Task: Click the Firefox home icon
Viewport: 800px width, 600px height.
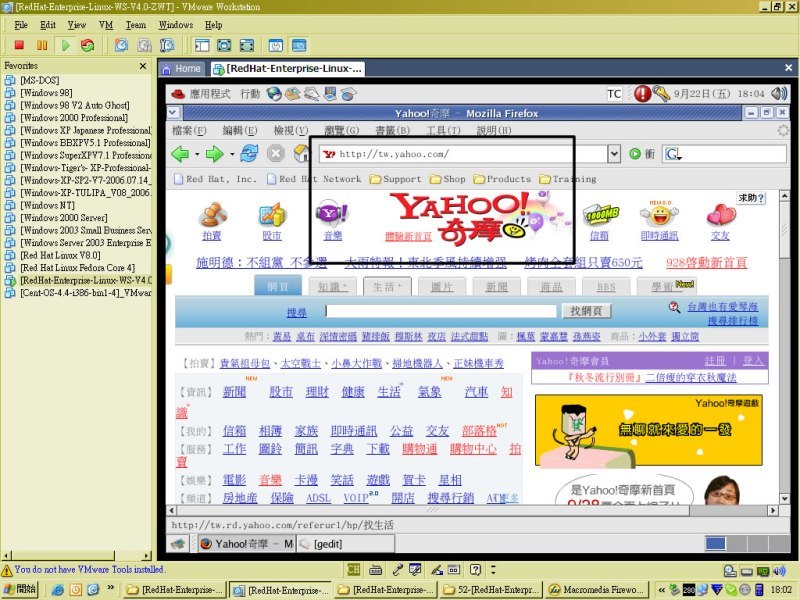Action: 302,154
